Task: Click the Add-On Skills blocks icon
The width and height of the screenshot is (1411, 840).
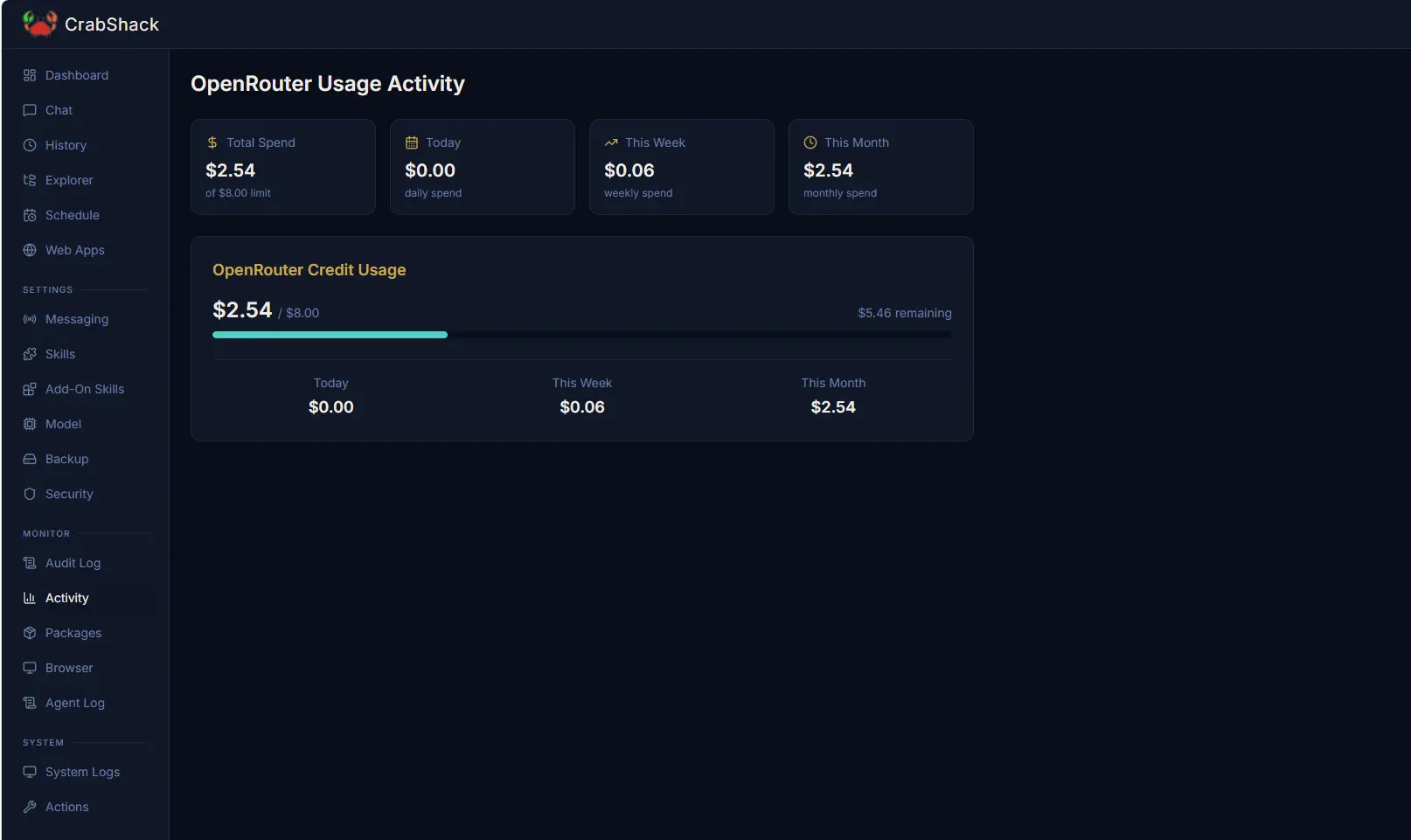Action: point(30,389)
